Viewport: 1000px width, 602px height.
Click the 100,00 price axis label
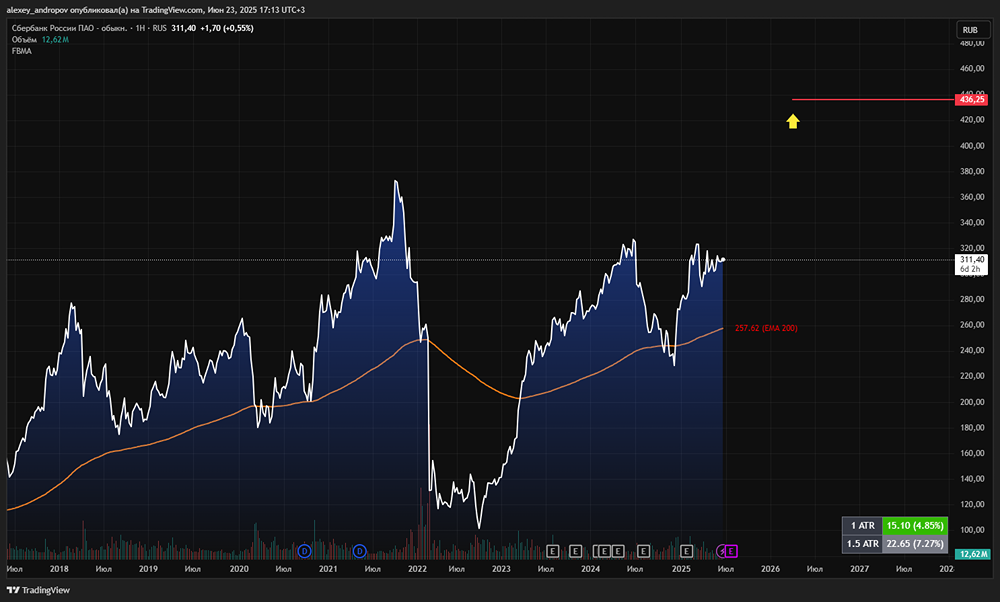pos(972,531)
